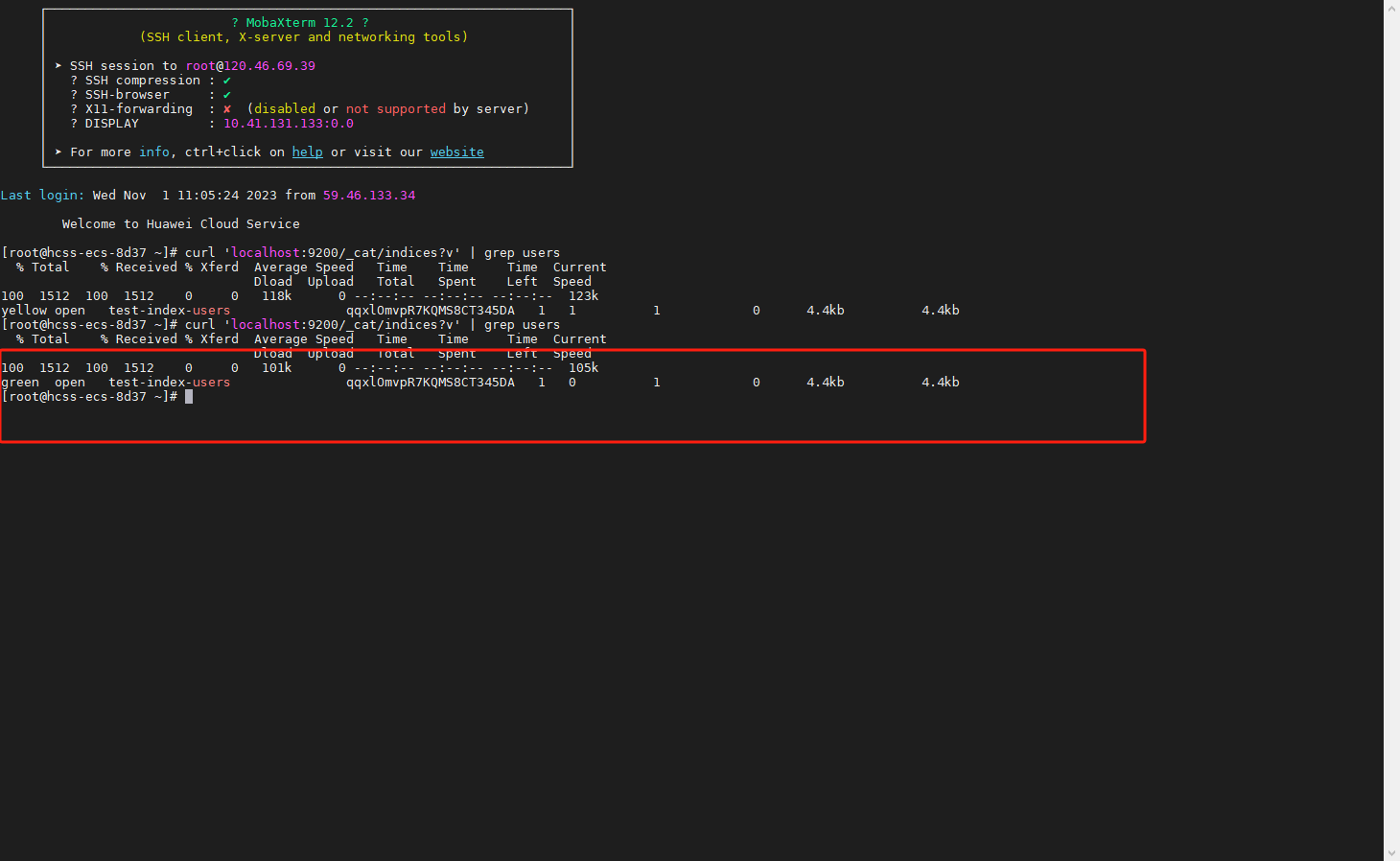Click test-index-users in the yellow row
Viewport: 1400px width, 861px height.
[x=170, y=311]
